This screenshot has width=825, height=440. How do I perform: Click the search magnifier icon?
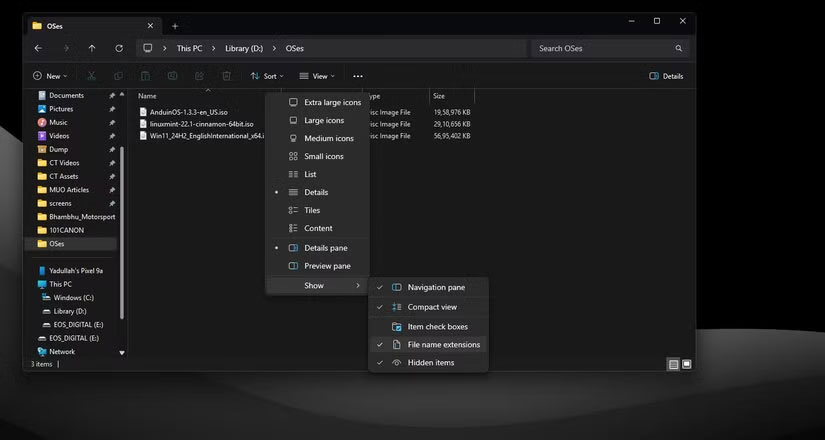coord(678,48)
